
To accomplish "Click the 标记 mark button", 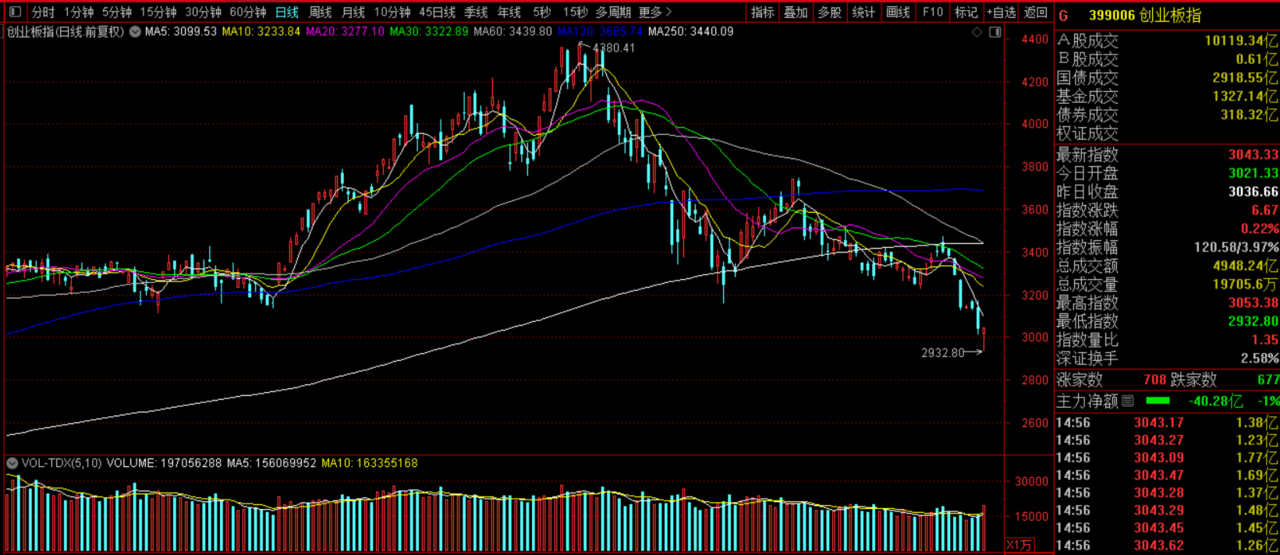I will point(966,13).
